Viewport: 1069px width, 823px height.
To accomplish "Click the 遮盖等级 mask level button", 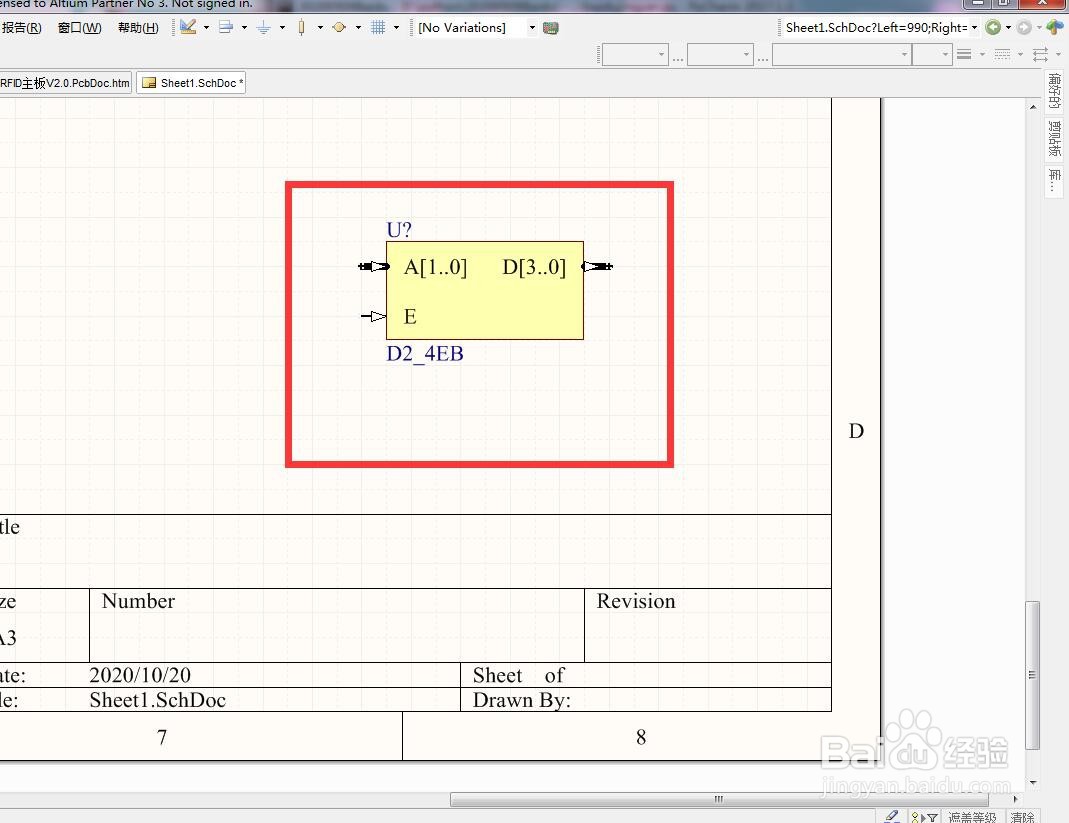I will click(972, 817).
